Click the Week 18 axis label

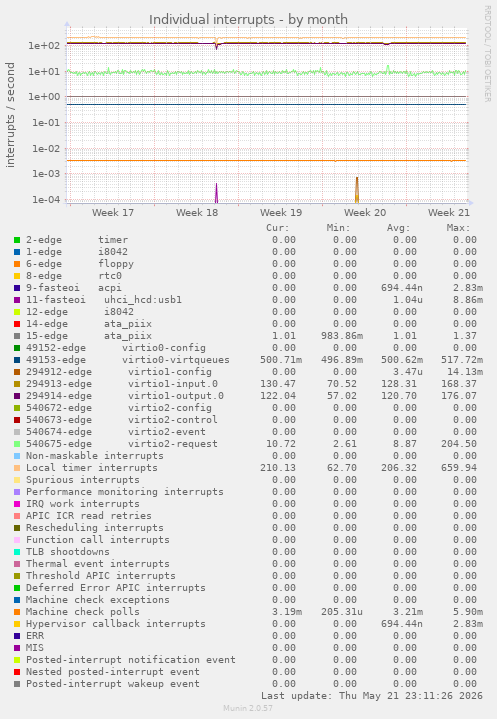coord(197,213)
